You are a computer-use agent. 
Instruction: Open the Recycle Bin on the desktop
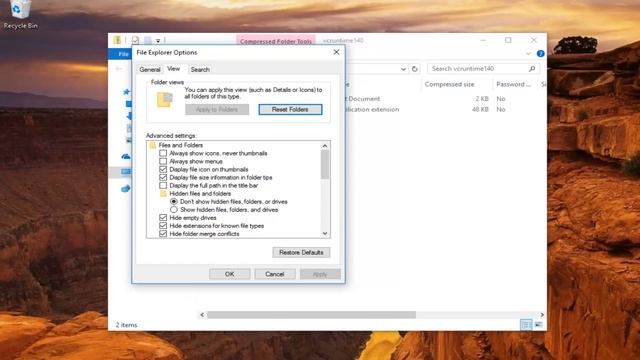pyautogui.click(x=20, y=15)
